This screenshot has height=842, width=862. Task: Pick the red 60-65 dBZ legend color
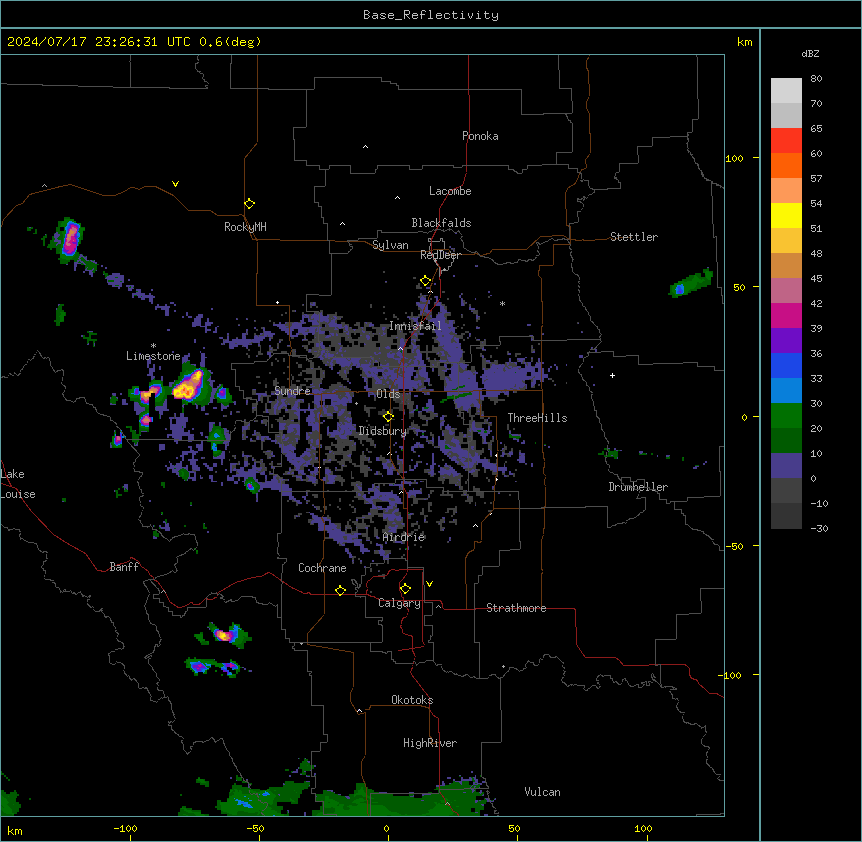tap(786, 141)
